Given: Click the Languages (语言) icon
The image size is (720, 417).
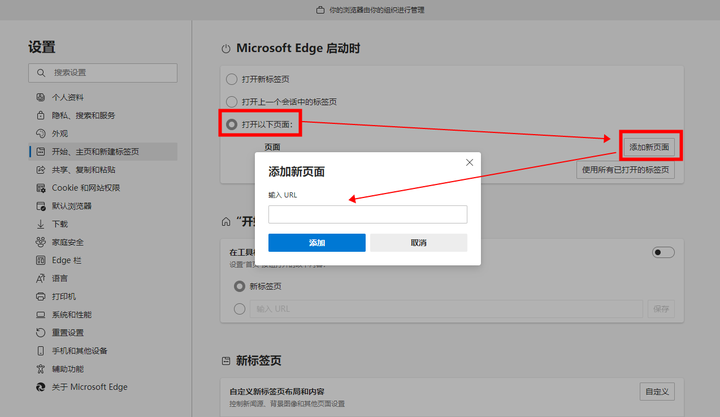Looking at the screenshot, I should pos(40,278).
